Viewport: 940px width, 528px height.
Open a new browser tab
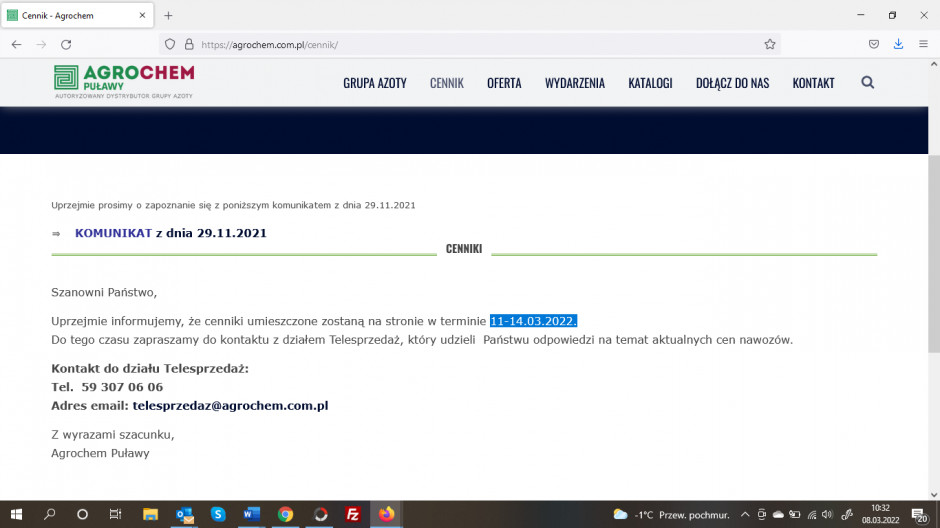[x=168, y=16]
